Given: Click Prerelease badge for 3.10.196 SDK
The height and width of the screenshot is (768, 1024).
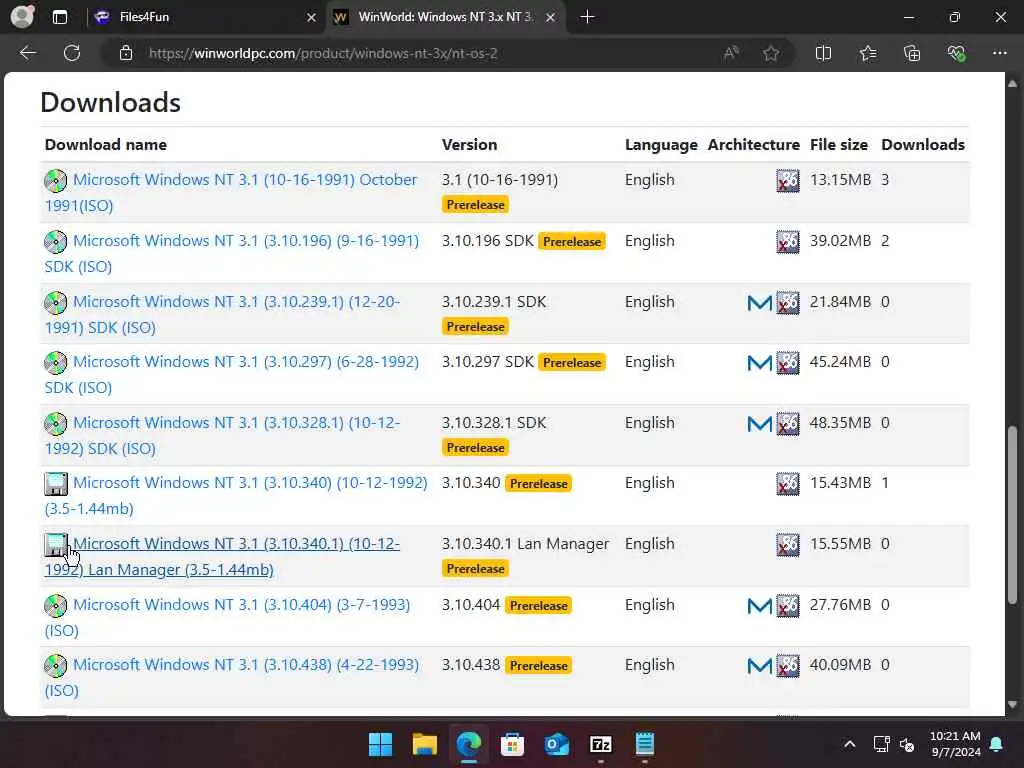Looking at the screenshot, I should [572, 242].
